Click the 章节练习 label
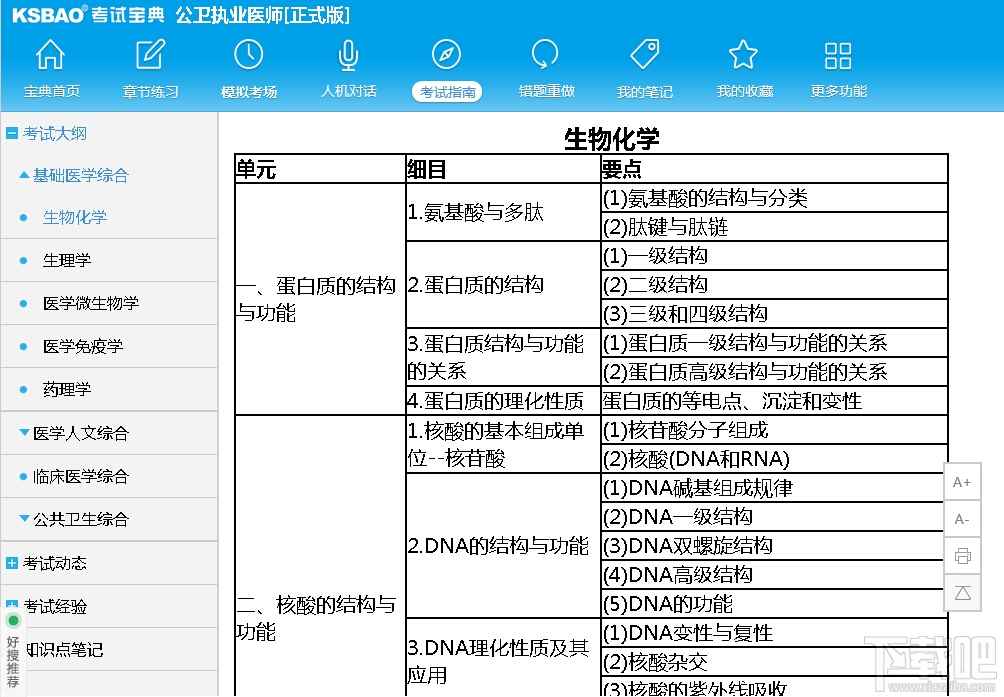 point(150,92)
